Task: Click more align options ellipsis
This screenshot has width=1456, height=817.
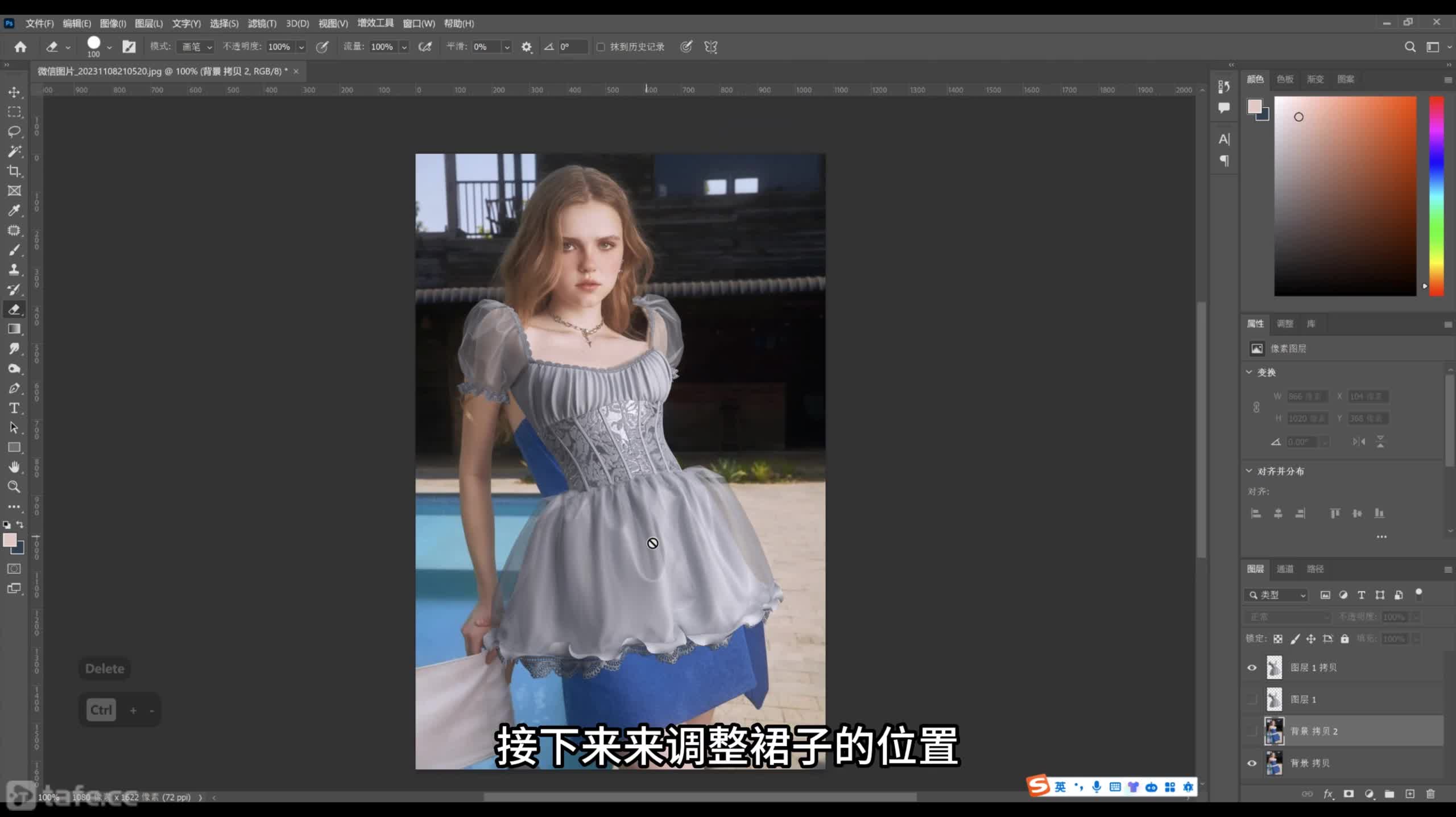Action: 1381,537
